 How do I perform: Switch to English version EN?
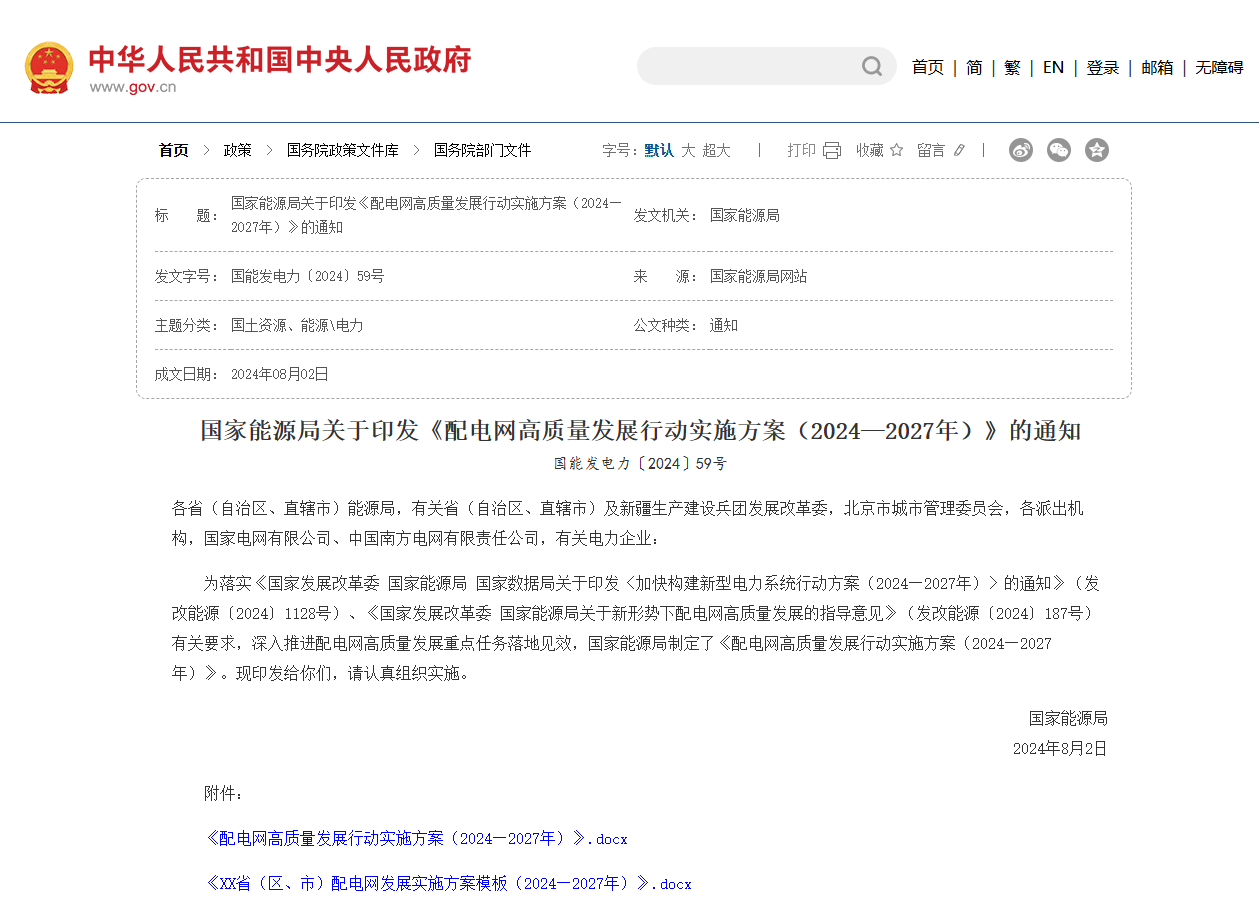tap(1053, 67)
